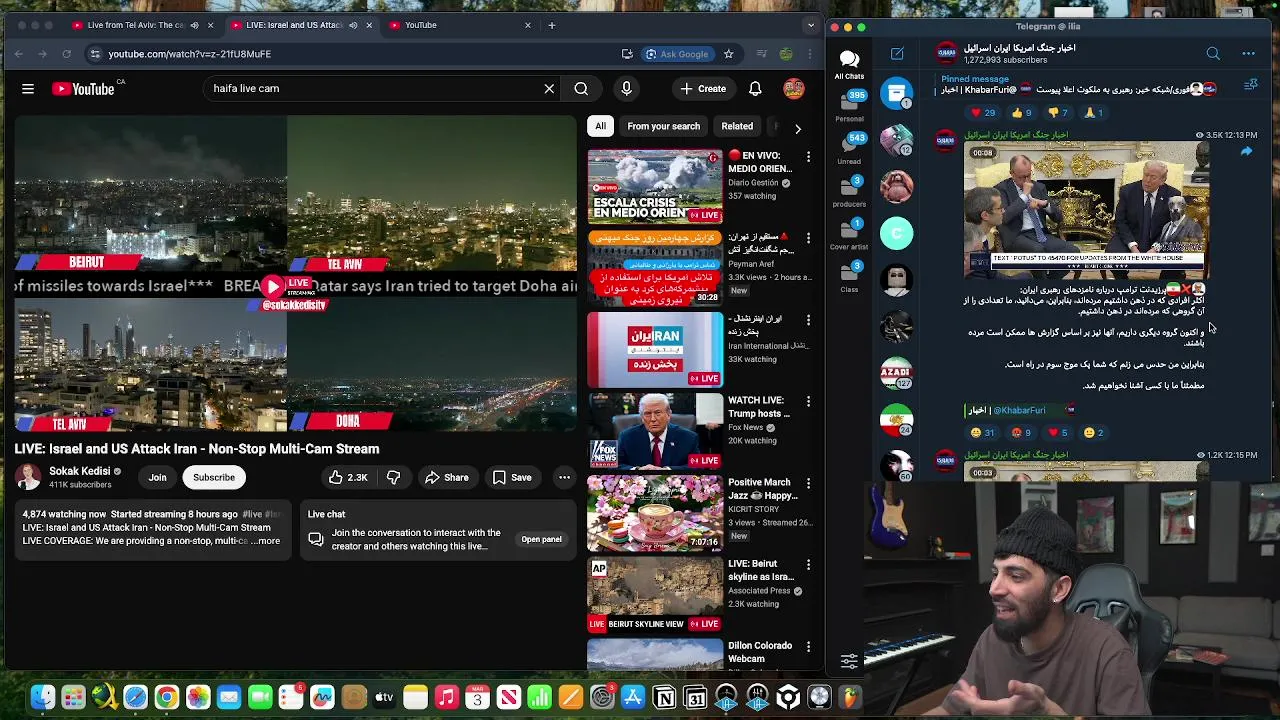This screenshot has width=1280, height=720.
Task: Forward the 12:13 PM Telegram video post
Action: click(x=1246, y=152)
